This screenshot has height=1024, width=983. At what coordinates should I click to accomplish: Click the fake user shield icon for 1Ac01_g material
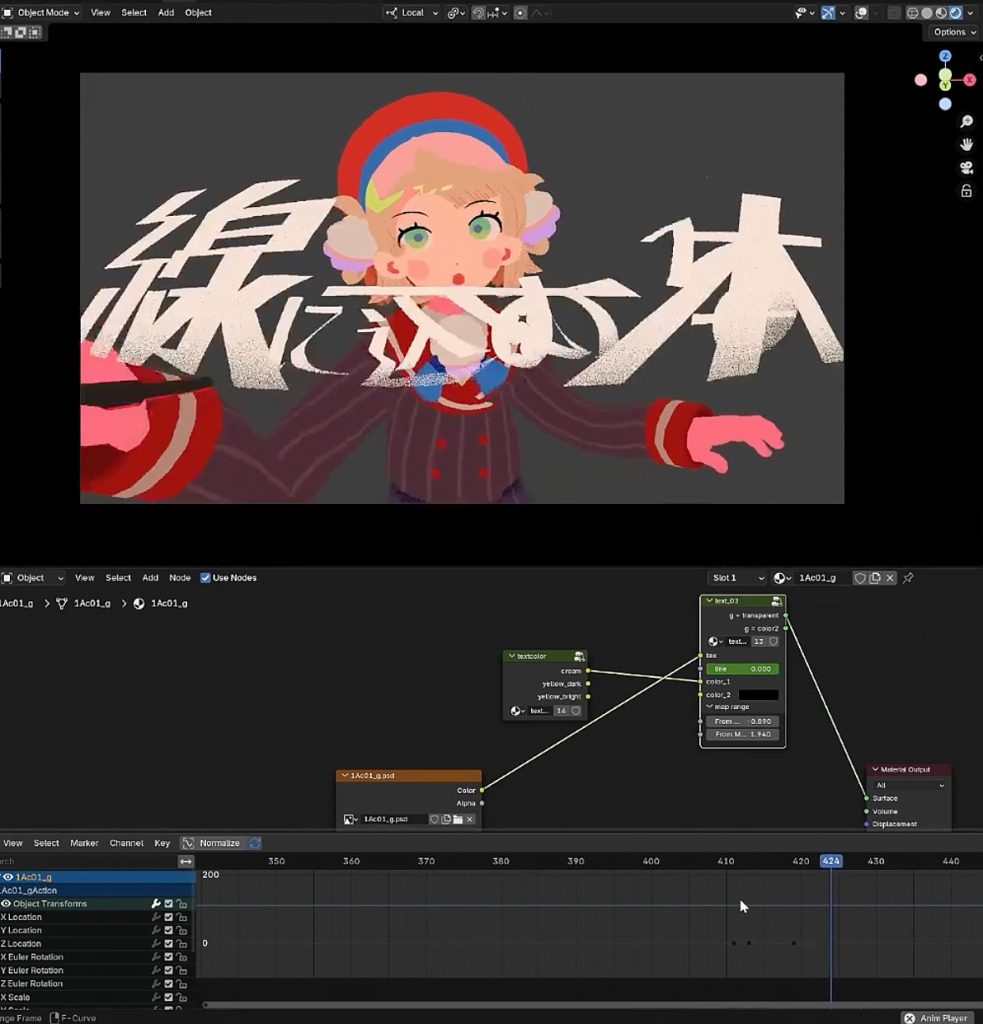pyautogui.click(x=859, y=578)
